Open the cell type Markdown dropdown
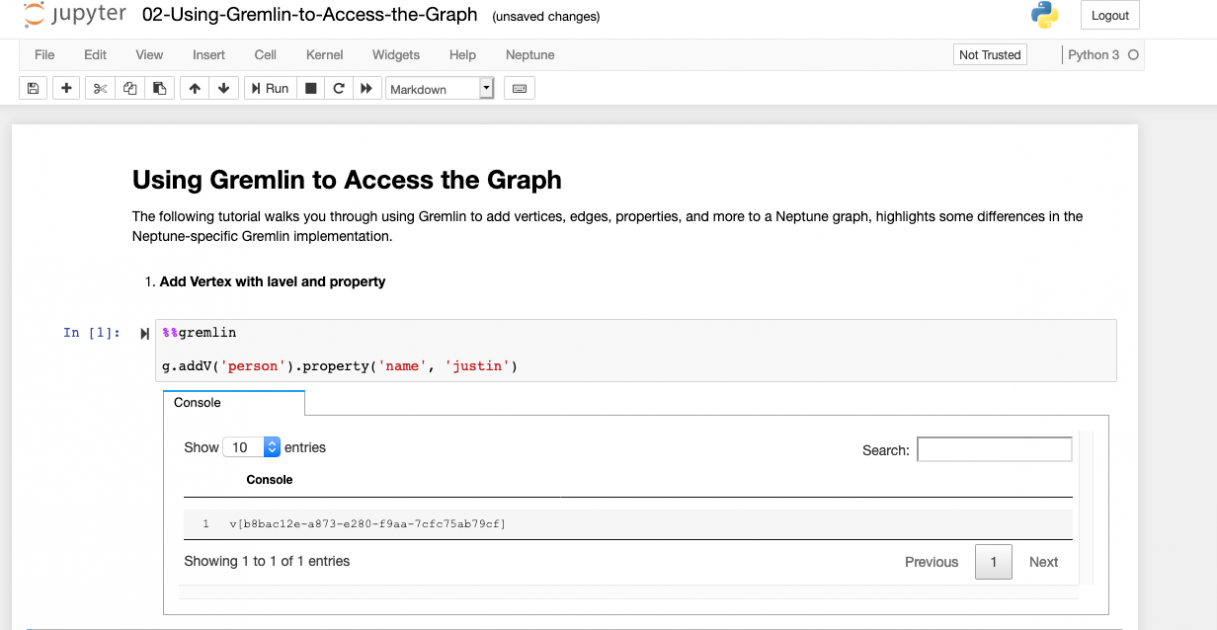 [x=440, y=88]
